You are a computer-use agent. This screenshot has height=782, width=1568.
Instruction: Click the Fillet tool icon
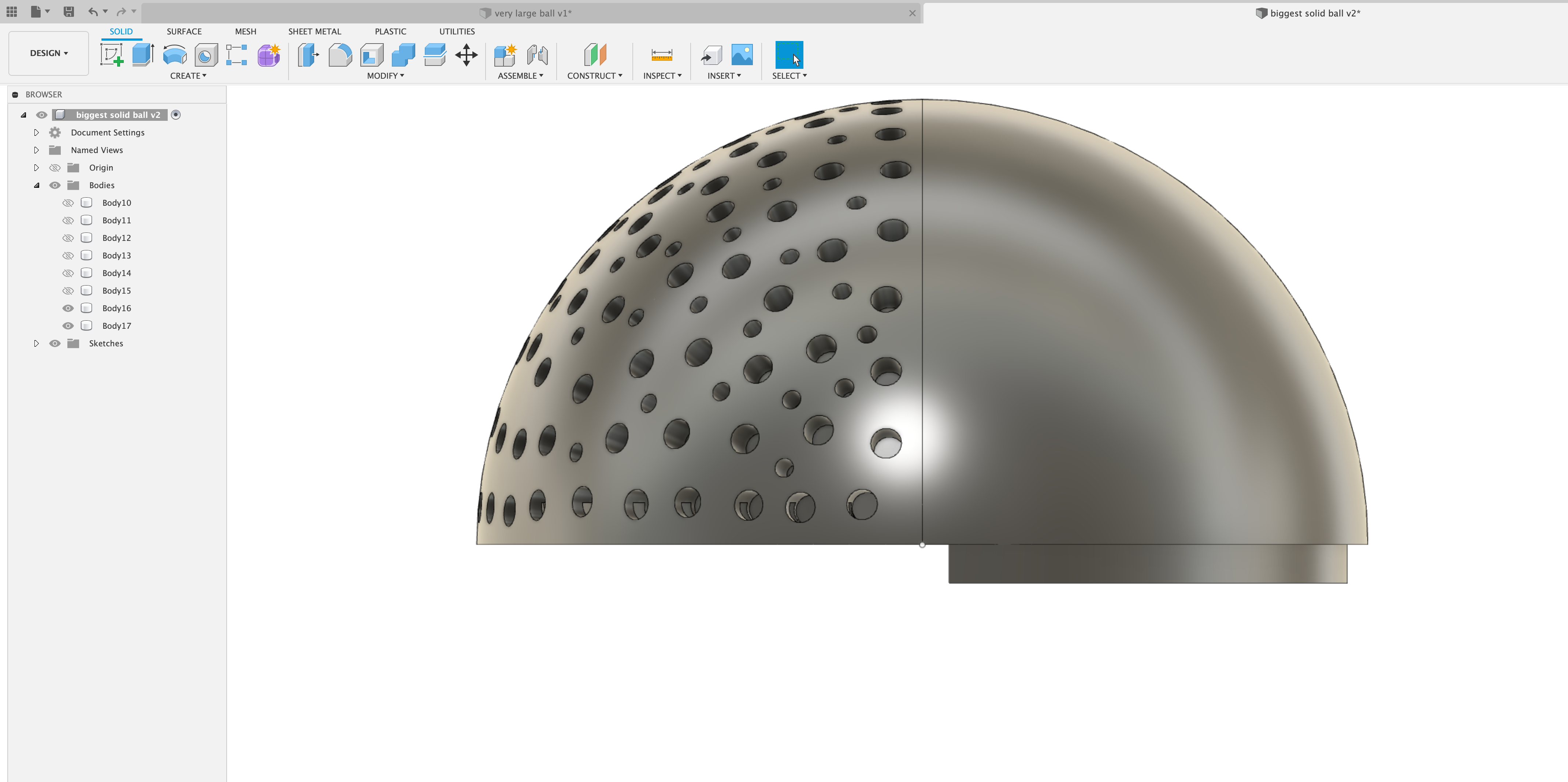[x=340, y=55]
